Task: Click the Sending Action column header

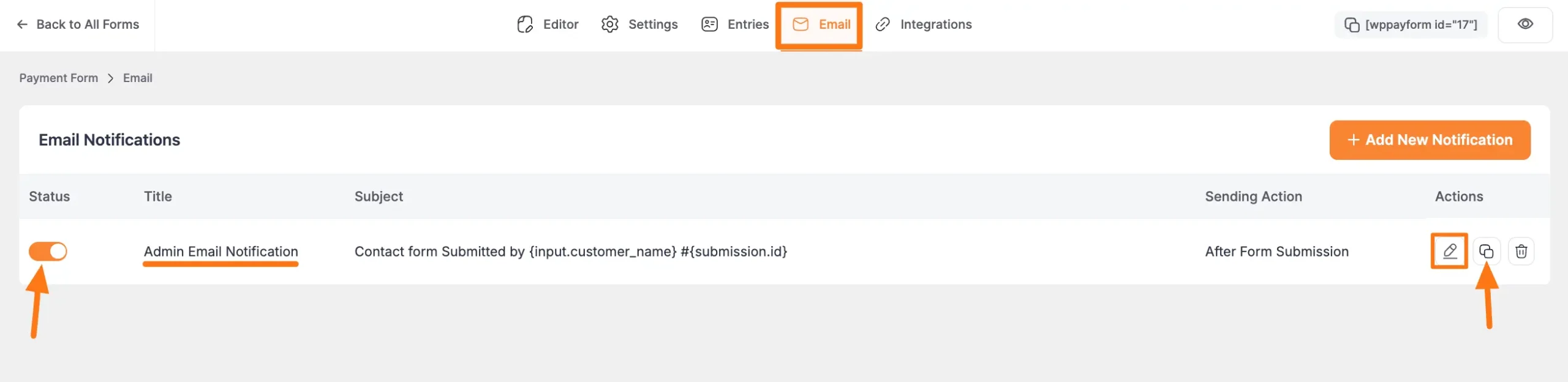Action: point(1253,197)
